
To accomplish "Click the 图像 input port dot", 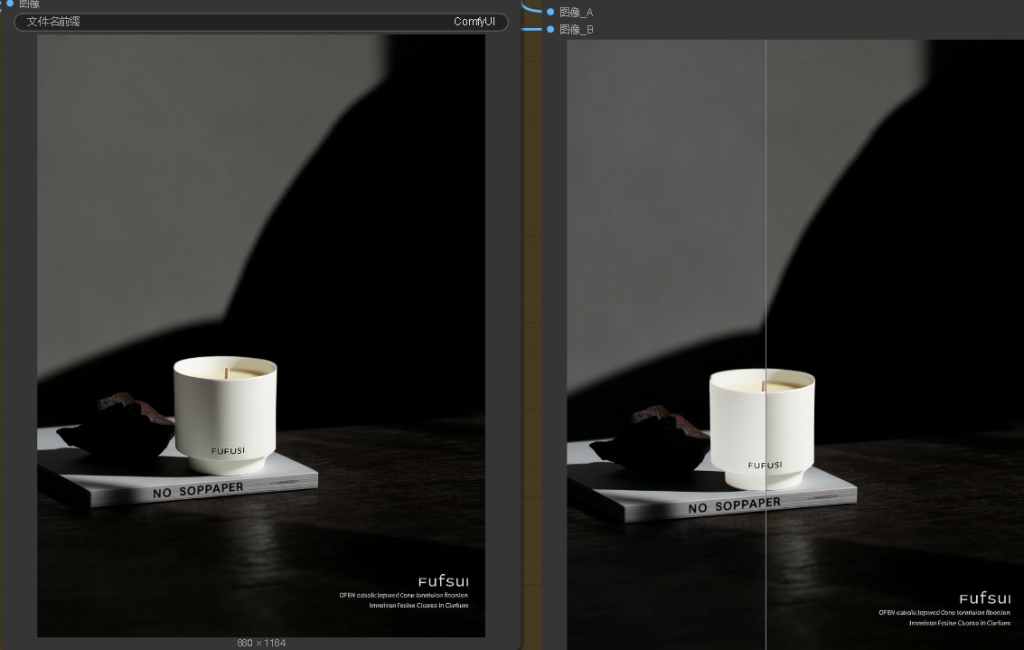I will (9, 4).
